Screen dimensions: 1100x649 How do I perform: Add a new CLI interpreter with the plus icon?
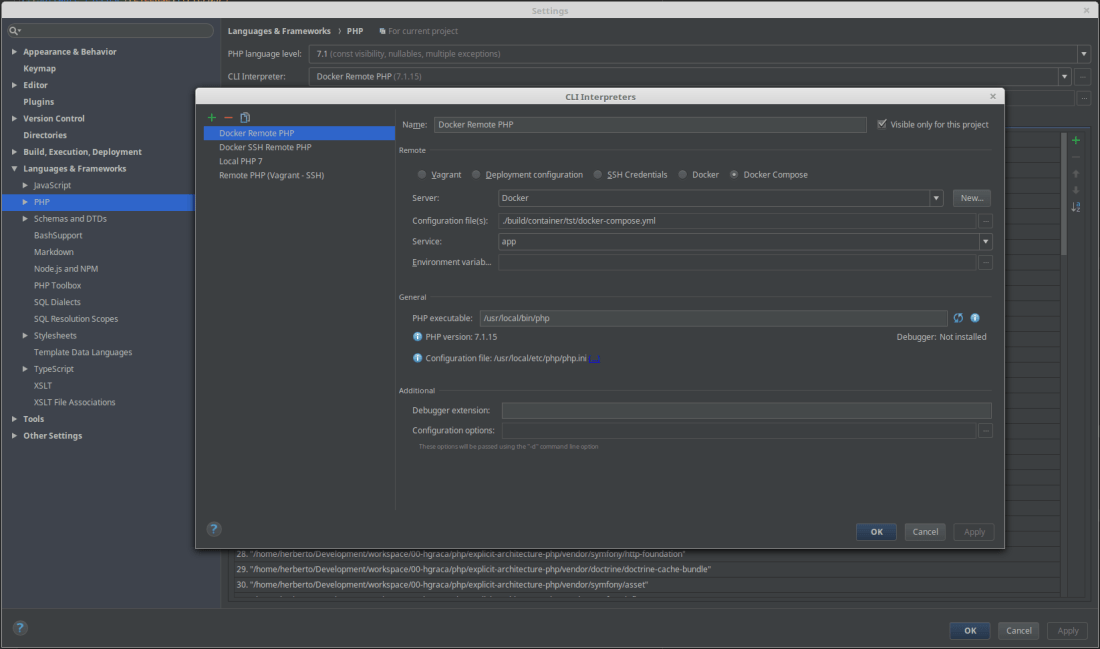coord(211,117)
